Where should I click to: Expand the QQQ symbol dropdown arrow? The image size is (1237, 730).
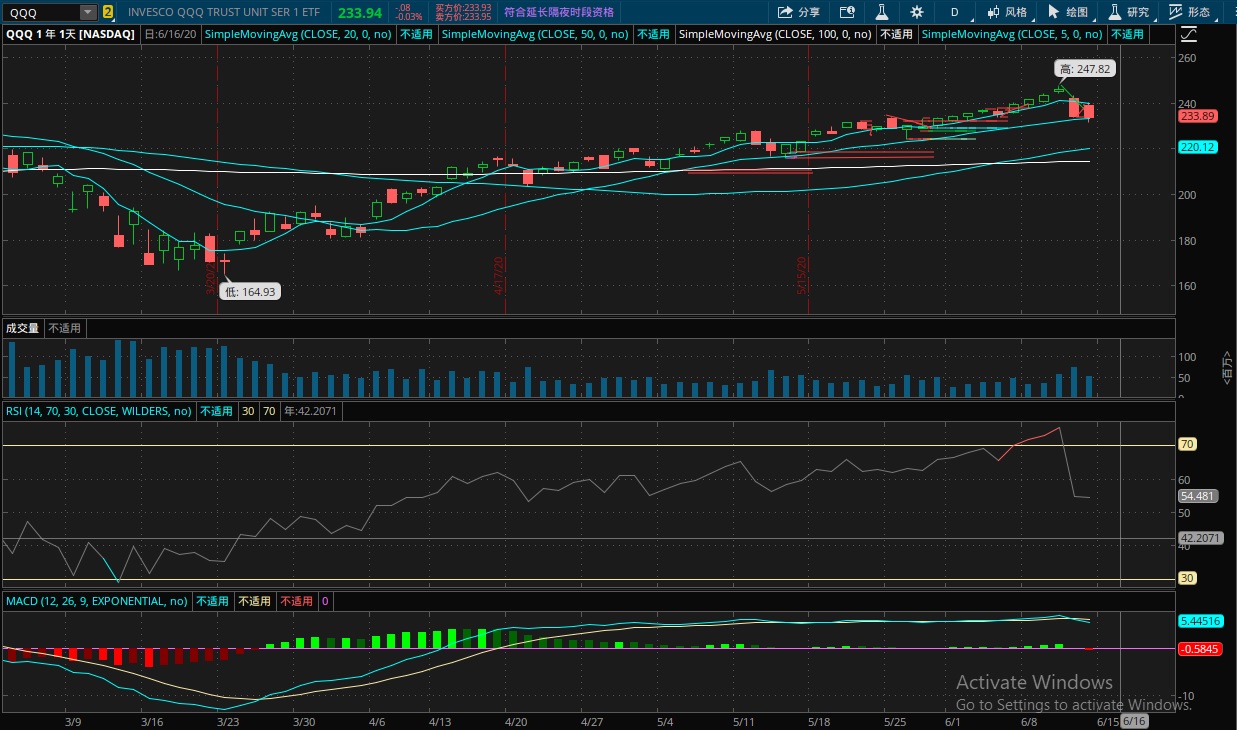tap(87, 12)
